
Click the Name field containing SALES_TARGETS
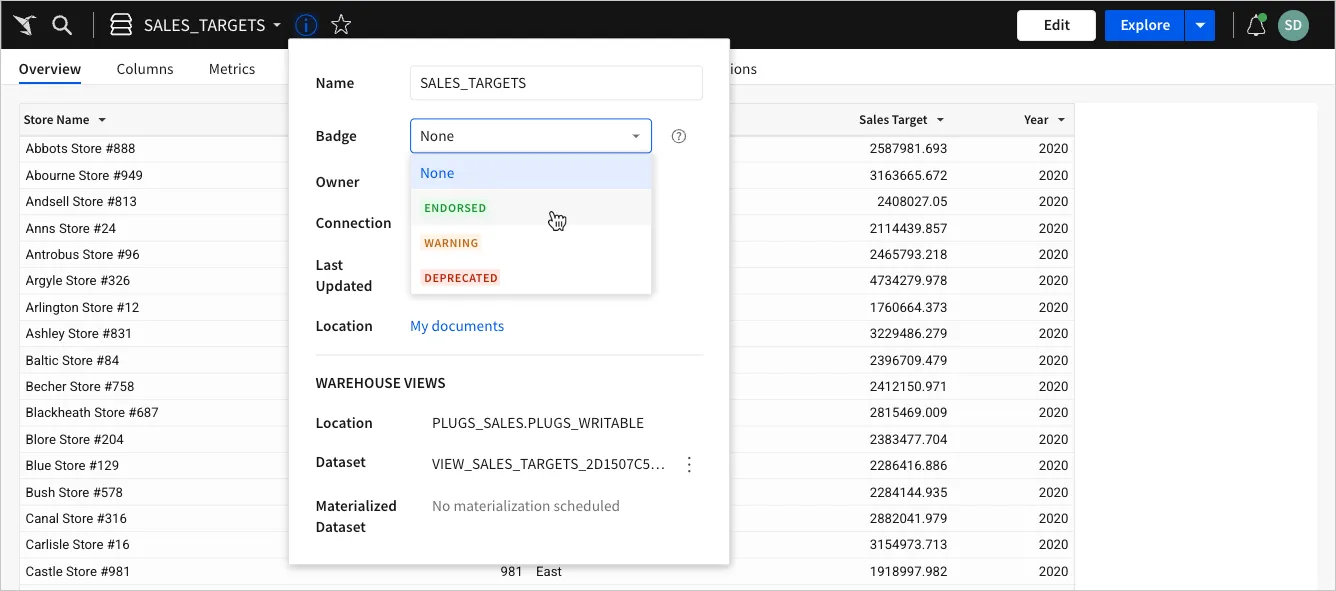[556, 83]
